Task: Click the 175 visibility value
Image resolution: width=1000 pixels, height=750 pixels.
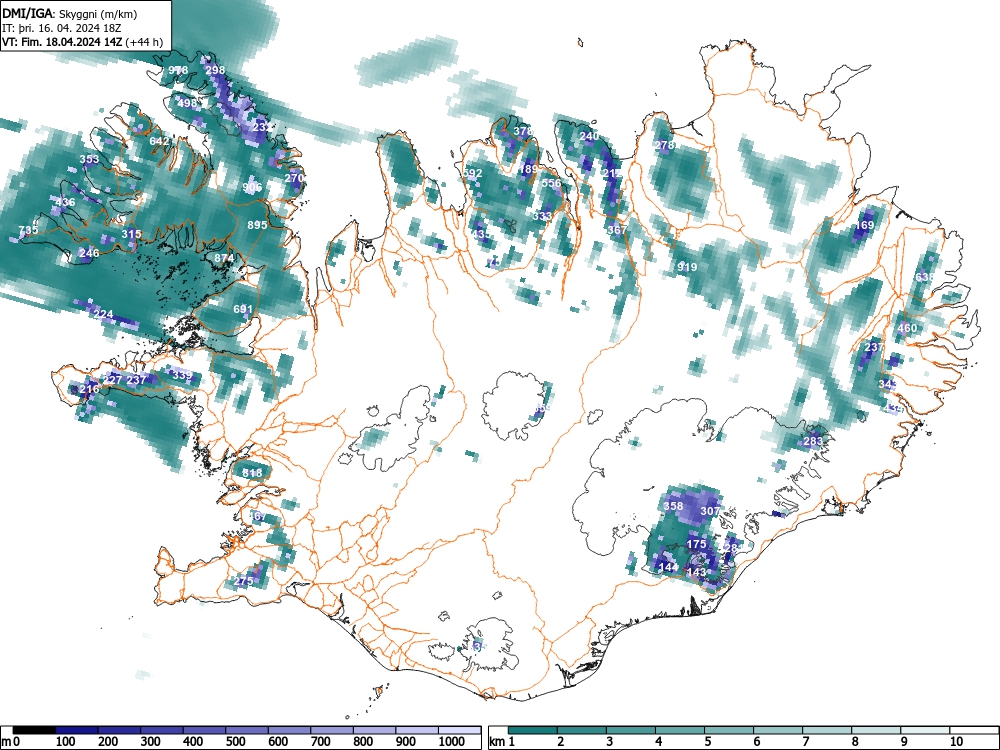Action: pos(696,544)
